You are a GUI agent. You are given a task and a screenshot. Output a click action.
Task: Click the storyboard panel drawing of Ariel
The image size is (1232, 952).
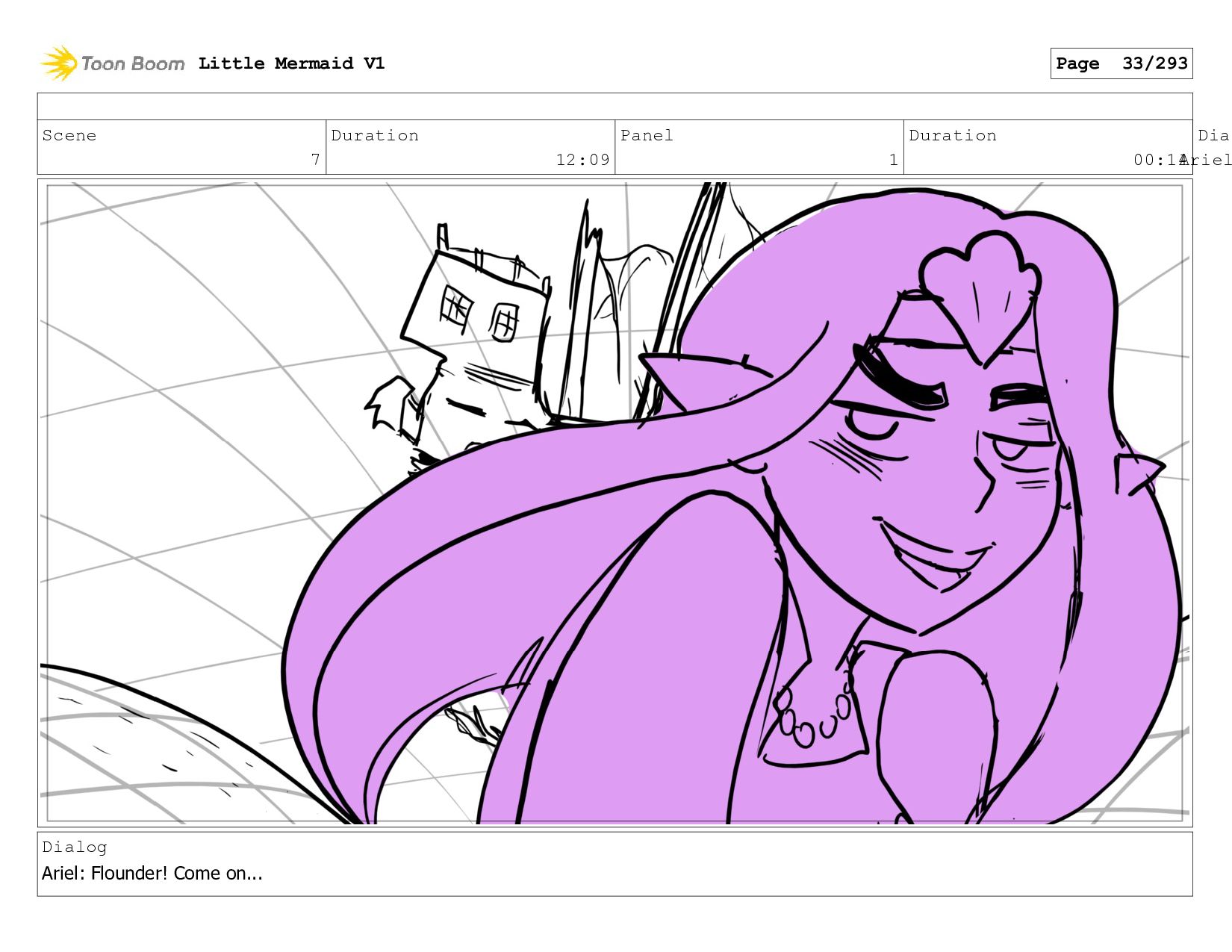pyautogui.click(x=615, y=503)
